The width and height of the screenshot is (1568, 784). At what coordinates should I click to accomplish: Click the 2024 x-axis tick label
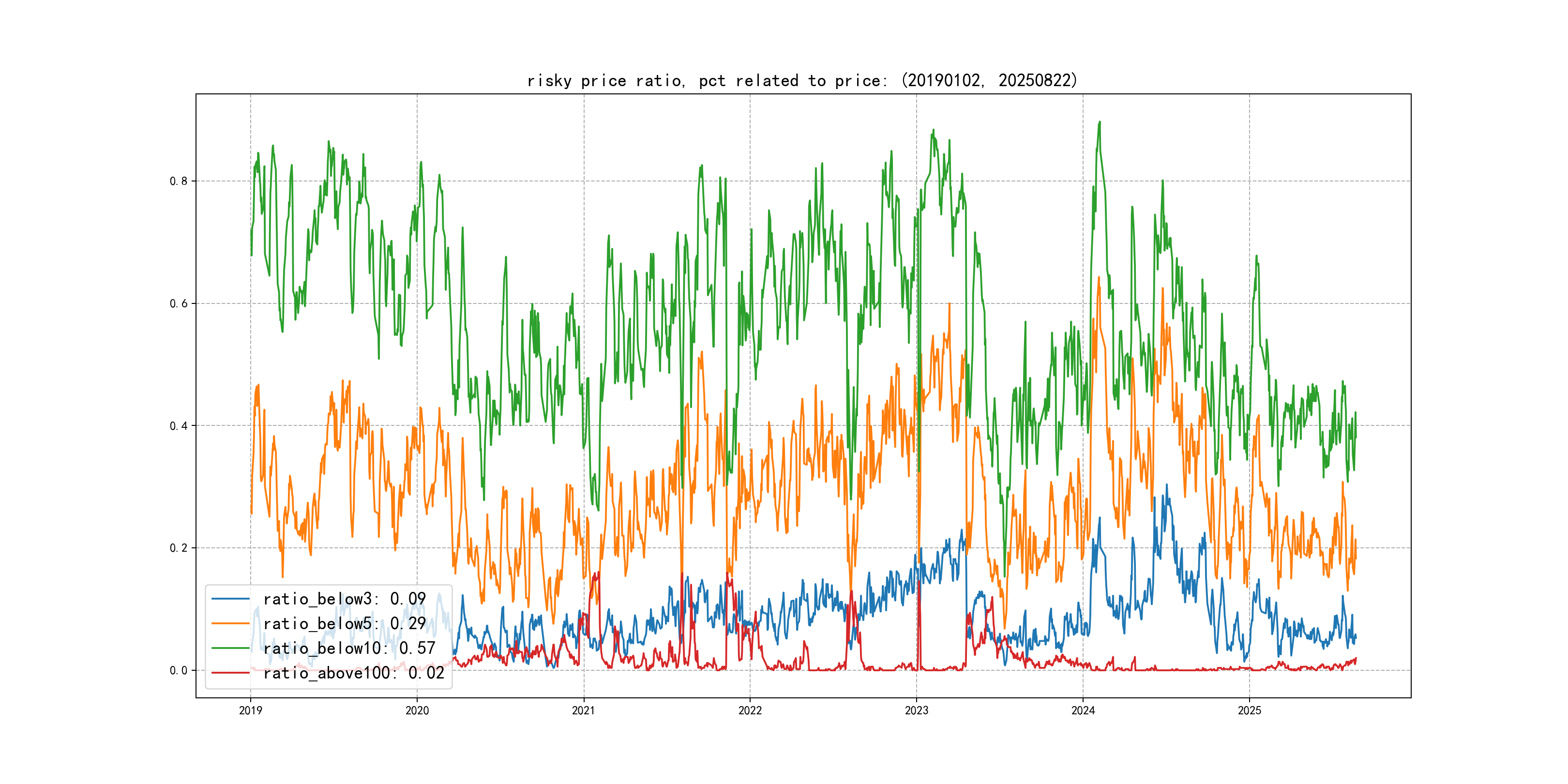(x=1083, y=710)
